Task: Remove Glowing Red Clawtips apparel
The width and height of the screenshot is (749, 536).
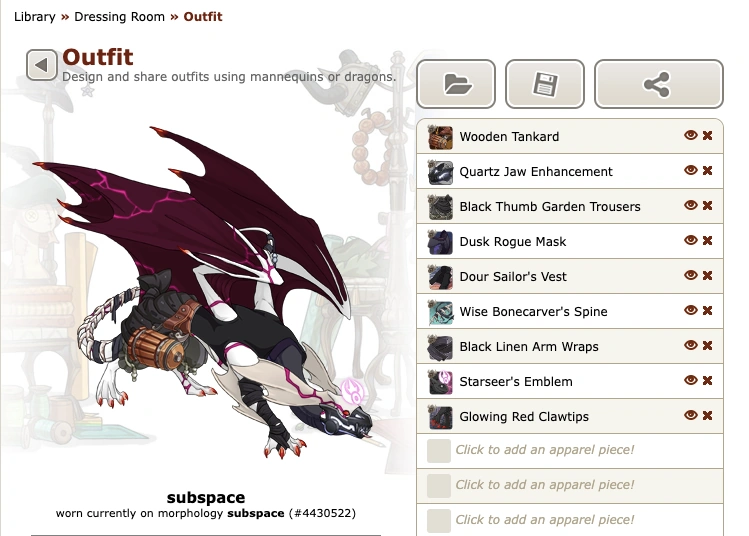Action: [x=707, y=416]
